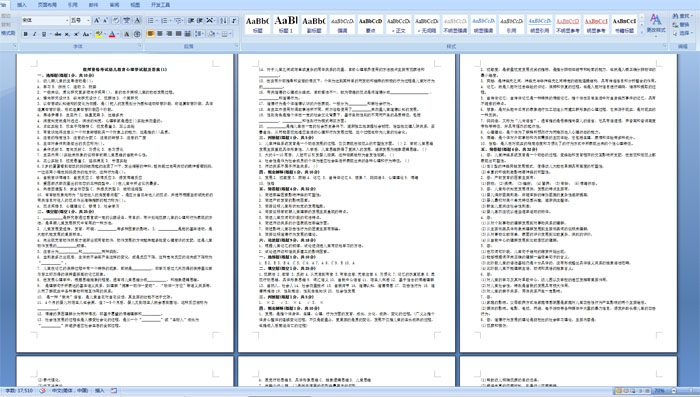This screenshot has height=397, width=700.
Task: Click the word count in status bar
Action: (x=19, y=391)
